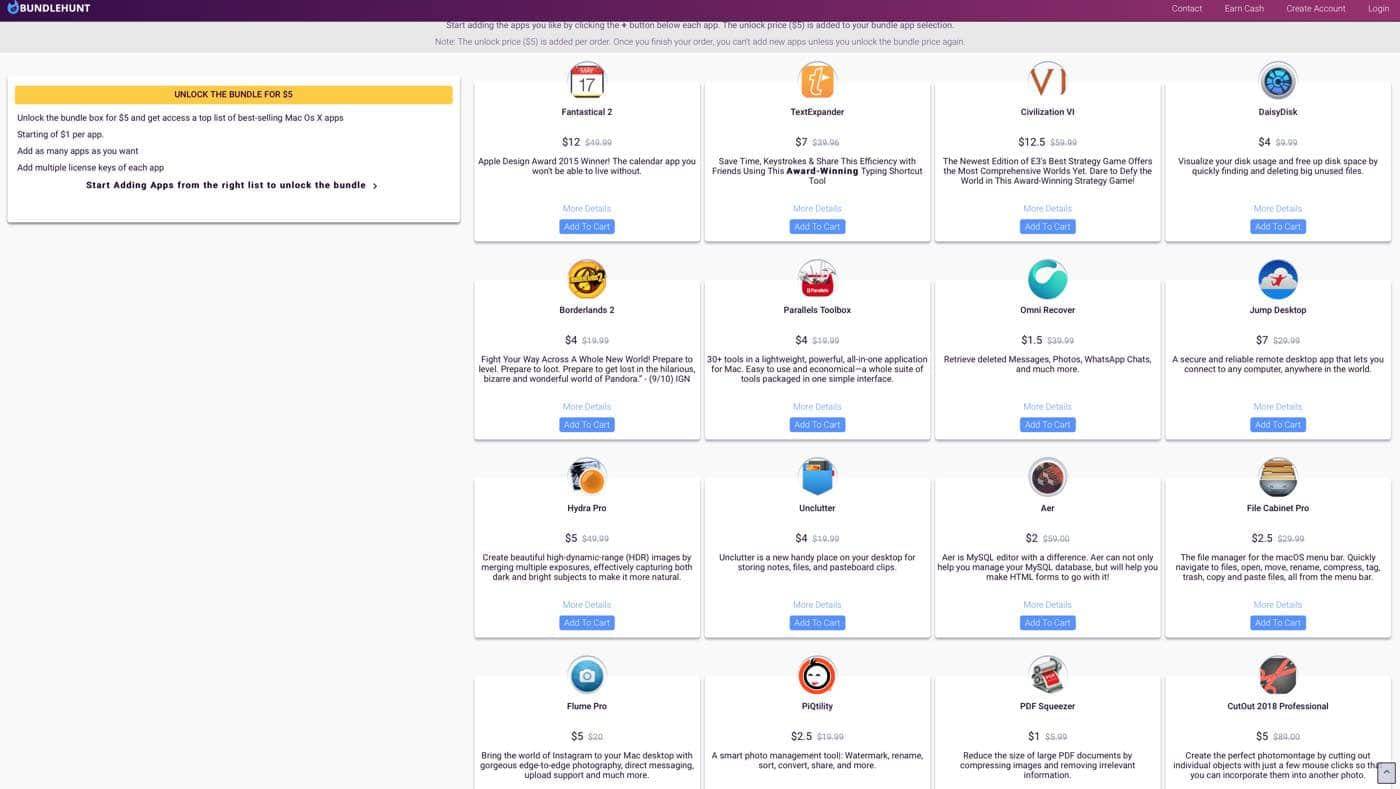
Task: Click the Jump Desktop icon
Action: pos(1278,279)
